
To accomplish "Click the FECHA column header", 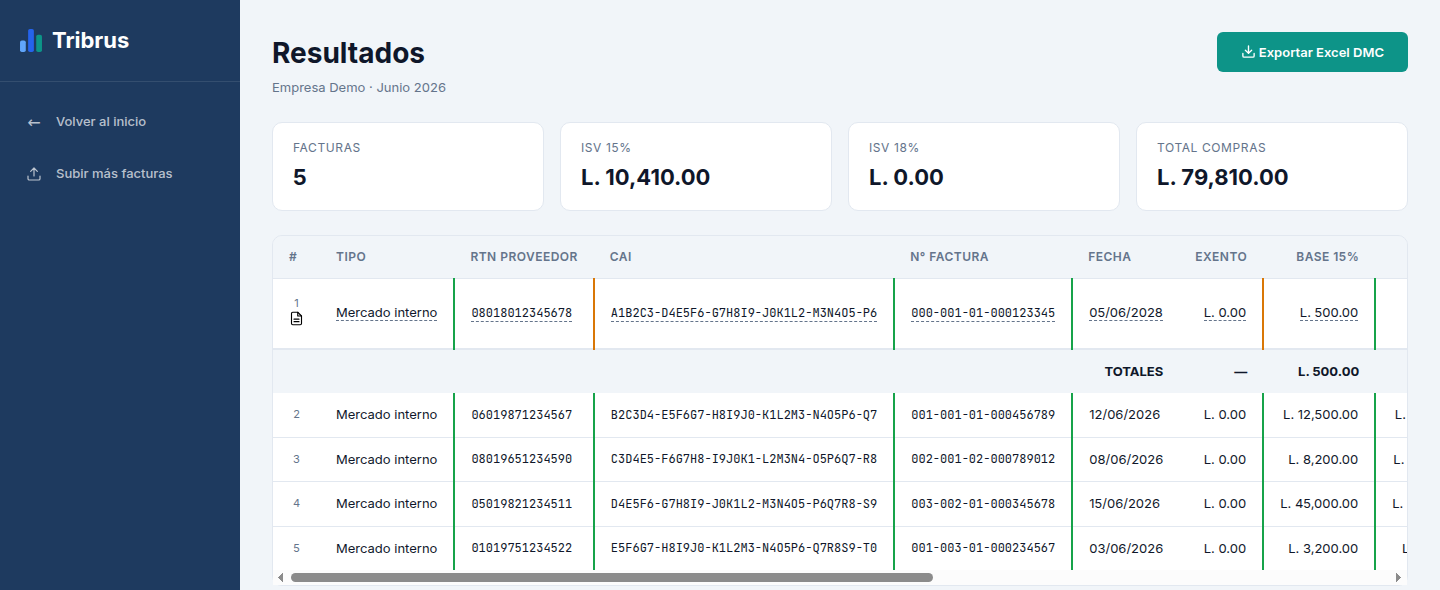I will click(x=1109, y=257).
